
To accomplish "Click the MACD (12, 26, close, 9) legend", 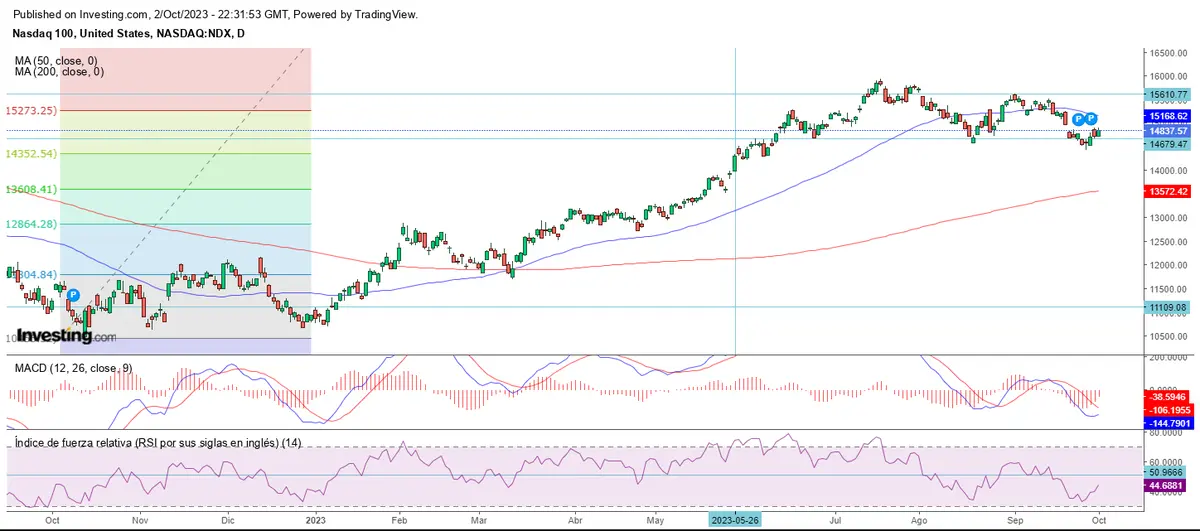I will [x=73, y=369].
